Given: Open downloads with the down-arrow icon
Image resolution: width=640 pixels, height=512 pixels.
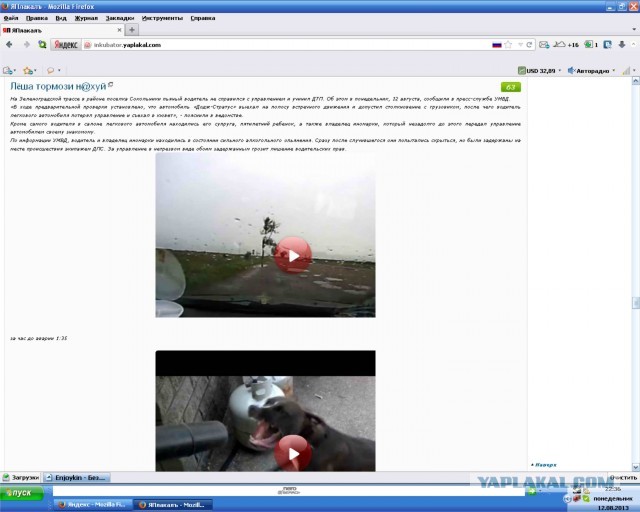Looking at the screenshot, I should pyautogui.click(x=622, y=45).
